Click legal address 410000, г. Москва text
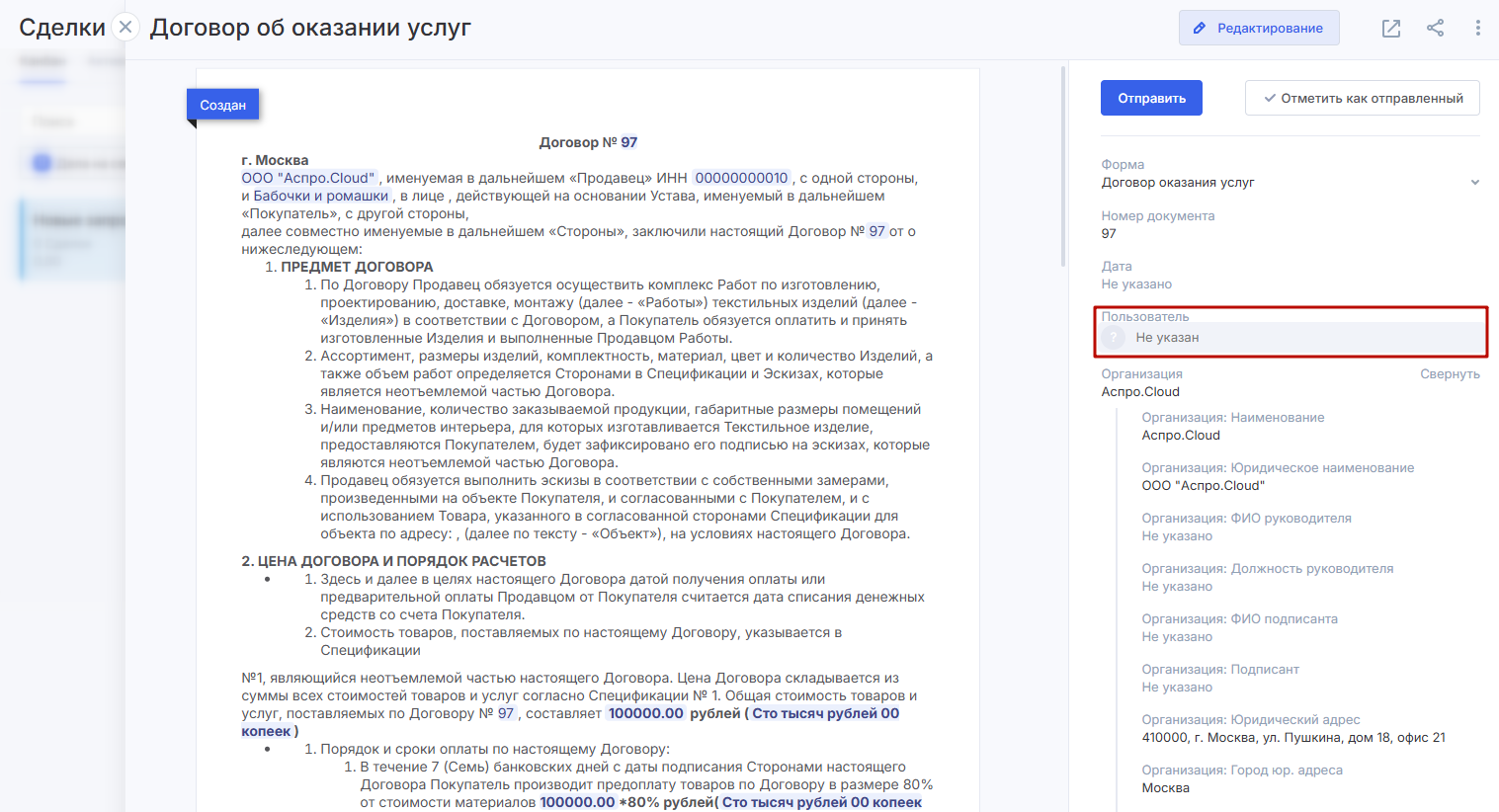This screenshot has height=812, width=1499. click(x=1292, y=737)
